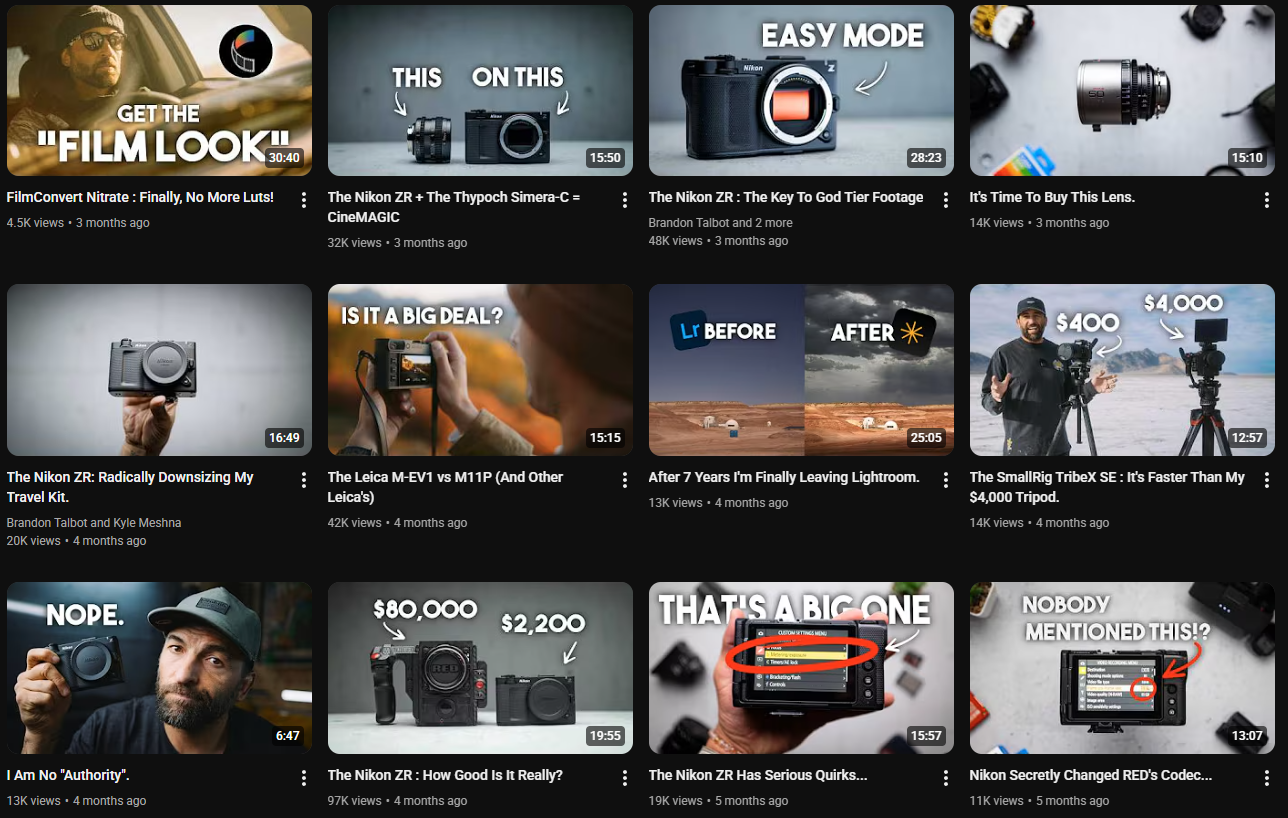Open three-dot menu for Leica M-EV1 vs M11P

625,480
